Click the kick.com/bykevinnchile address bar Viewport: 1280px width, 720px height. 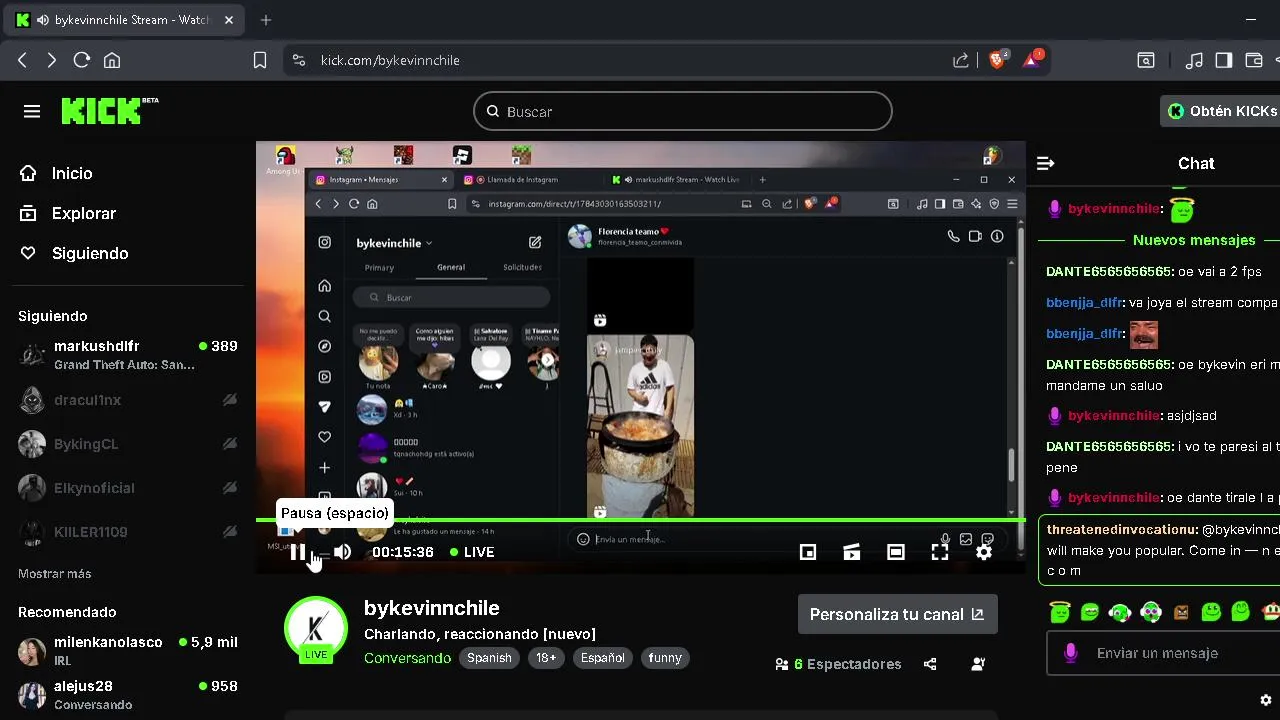[x=390, y=60]
